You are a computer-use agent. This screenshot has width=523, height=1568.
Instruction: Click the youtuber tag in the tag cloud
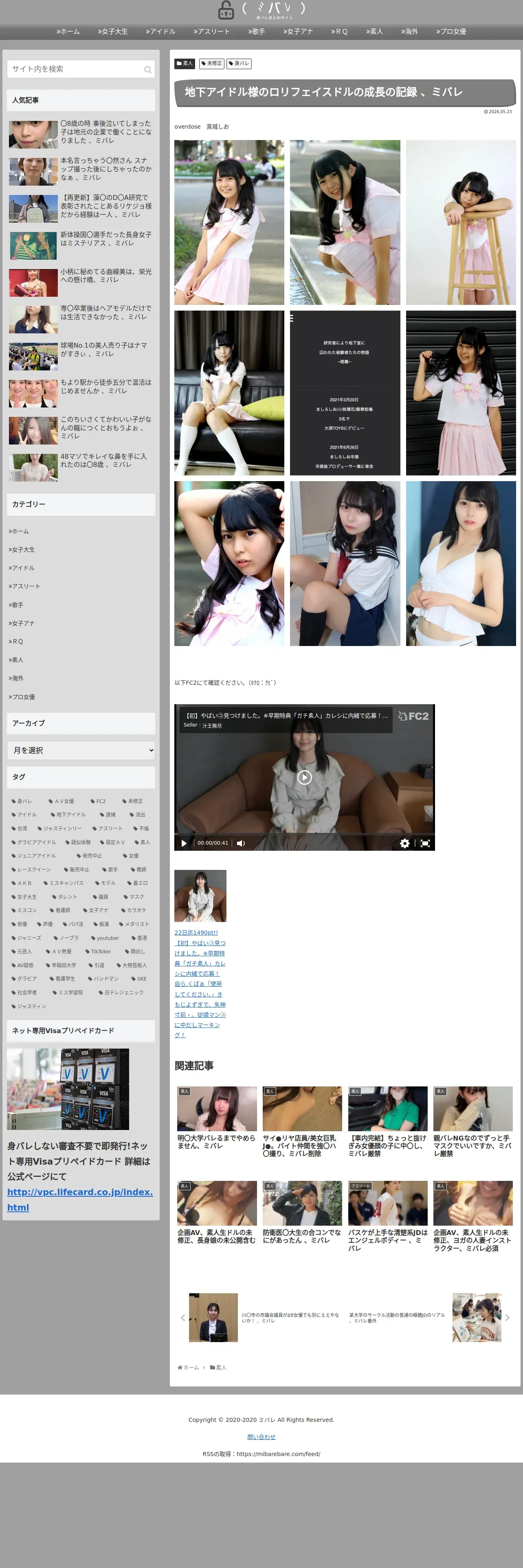(x=105, y=938)
